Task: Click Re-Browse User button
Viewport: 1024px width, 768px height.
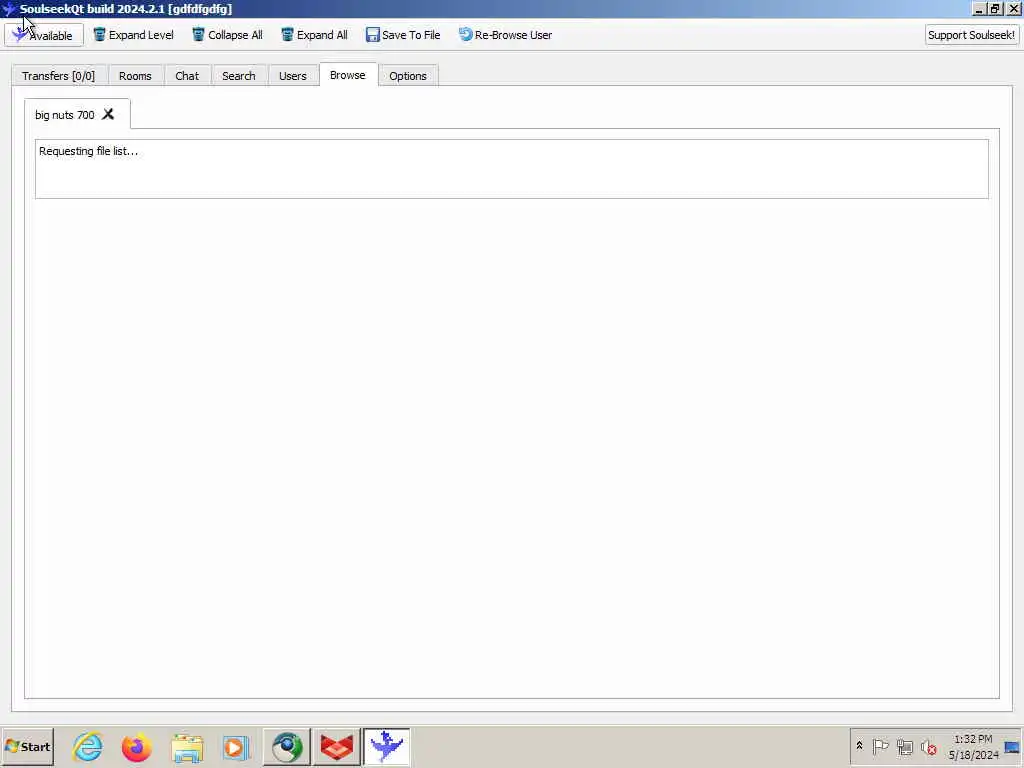Action: pos(505,35)
